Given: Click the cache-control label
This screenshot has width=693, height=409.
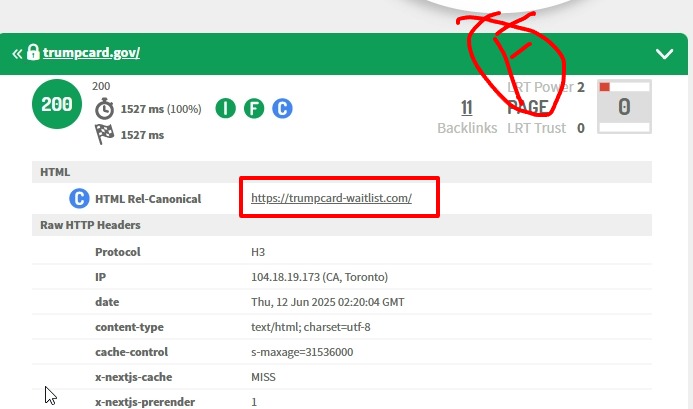Looking at the screenshot, I should coord(131,352).
